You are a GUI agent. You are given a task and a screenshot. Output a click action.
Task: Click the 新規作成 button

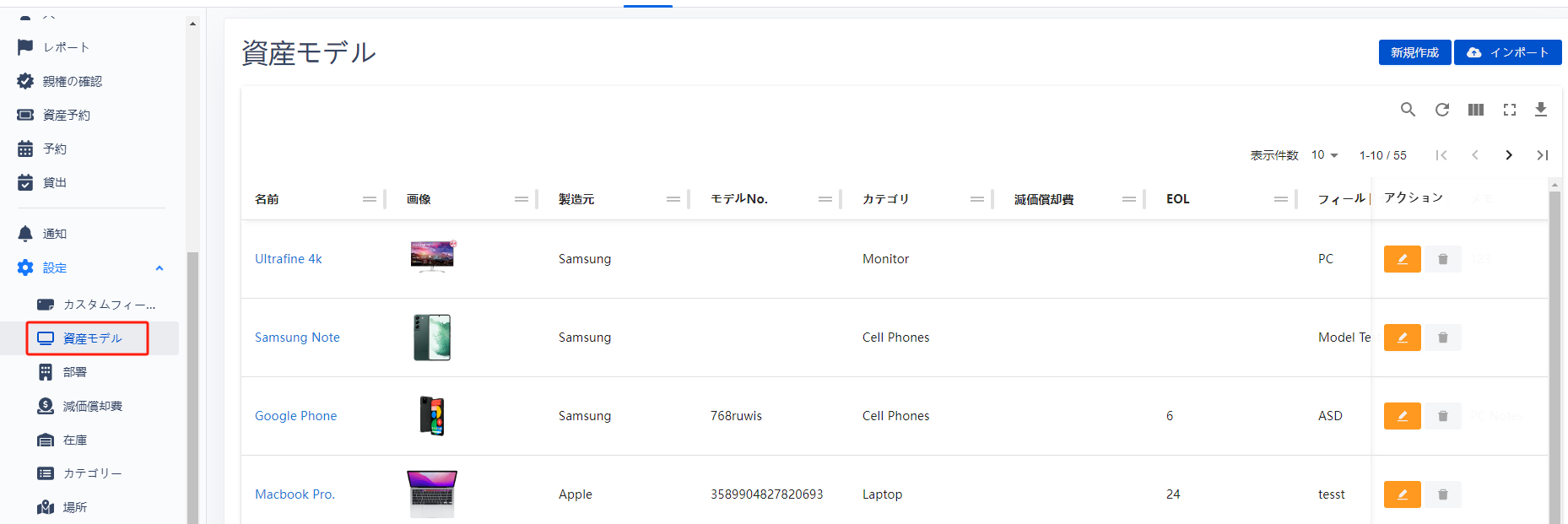pyautogui.click(x=1414, y=52)
